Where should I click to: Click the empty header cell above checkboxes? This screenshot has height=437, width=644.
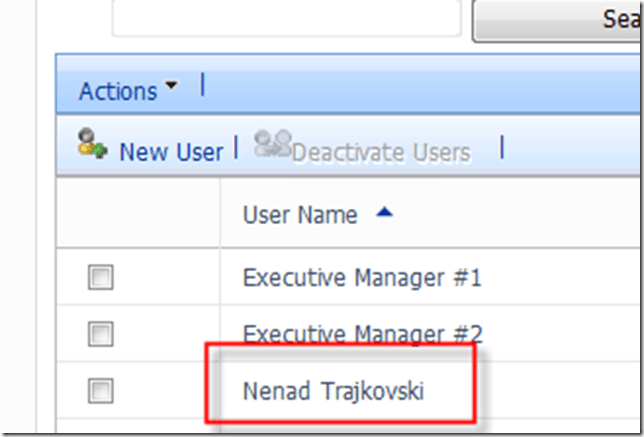pos(138,214)
